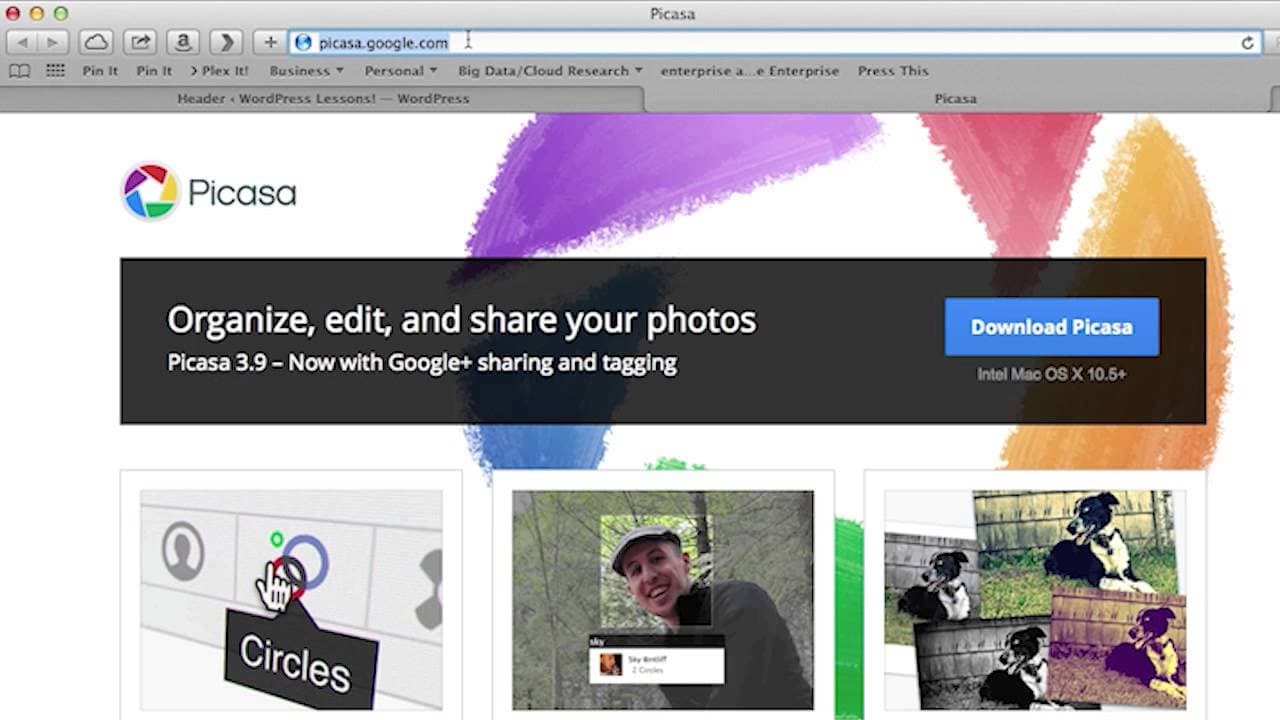
Task: Add page with the plus button
Action: [270, 42]
